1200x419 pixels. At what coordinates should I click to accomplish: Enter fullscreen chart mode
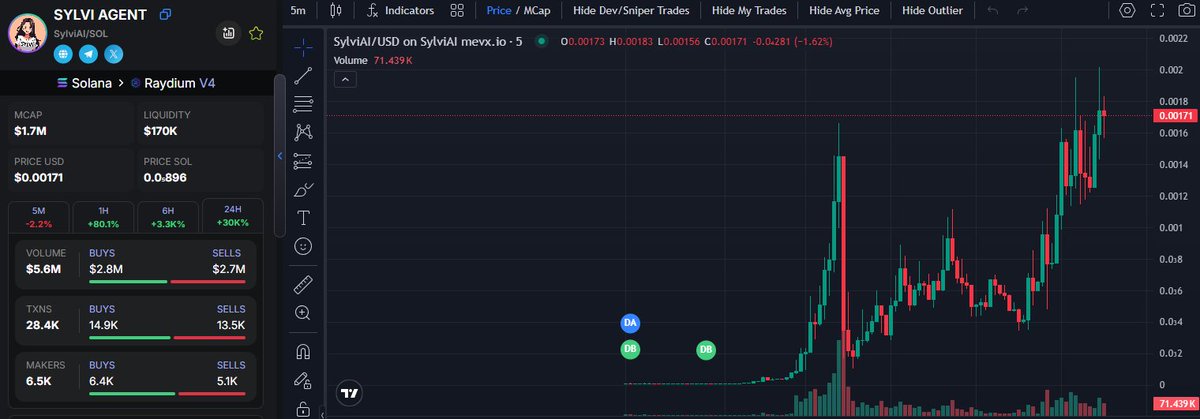(x=1157, y=10)
